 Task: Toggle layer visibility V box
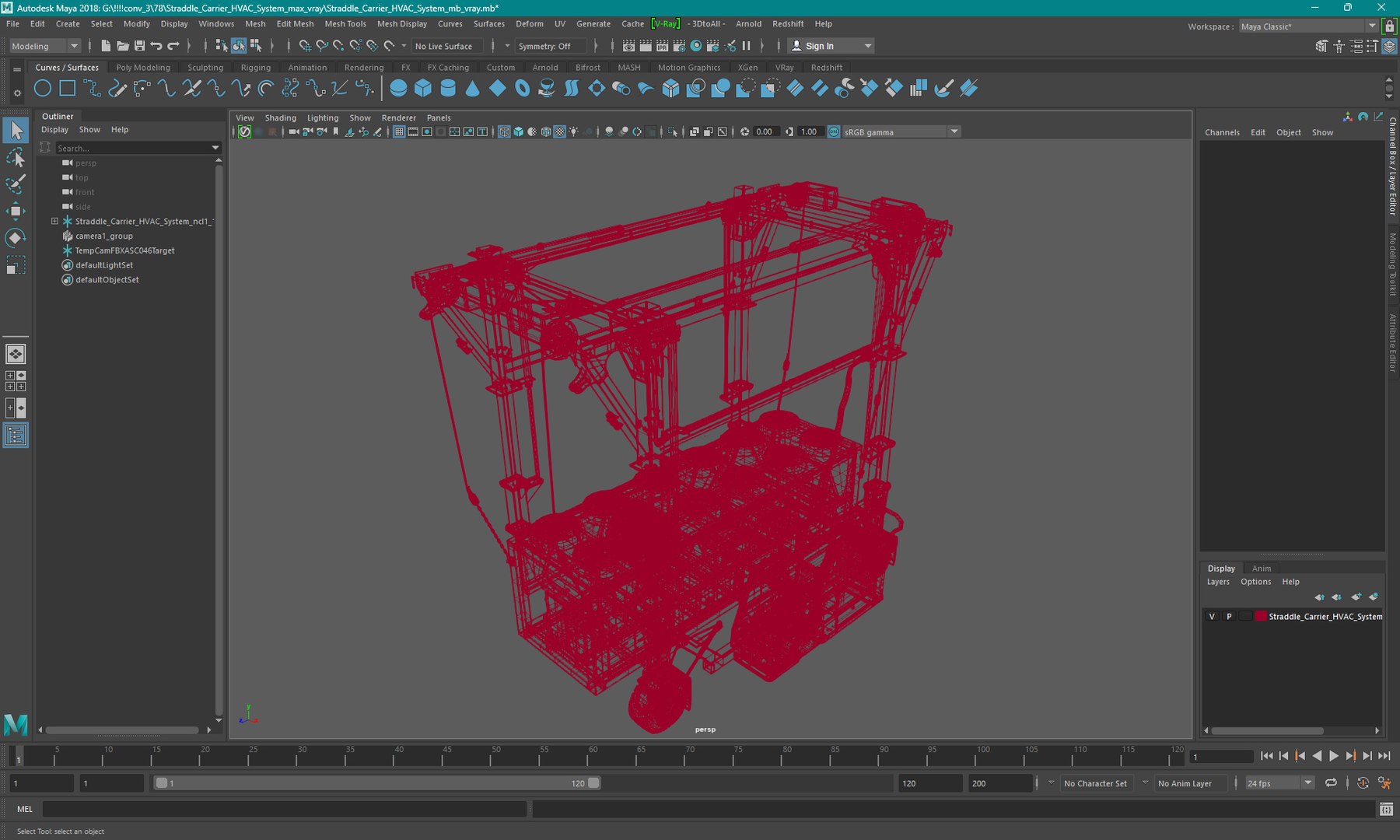coord(1212,616)
